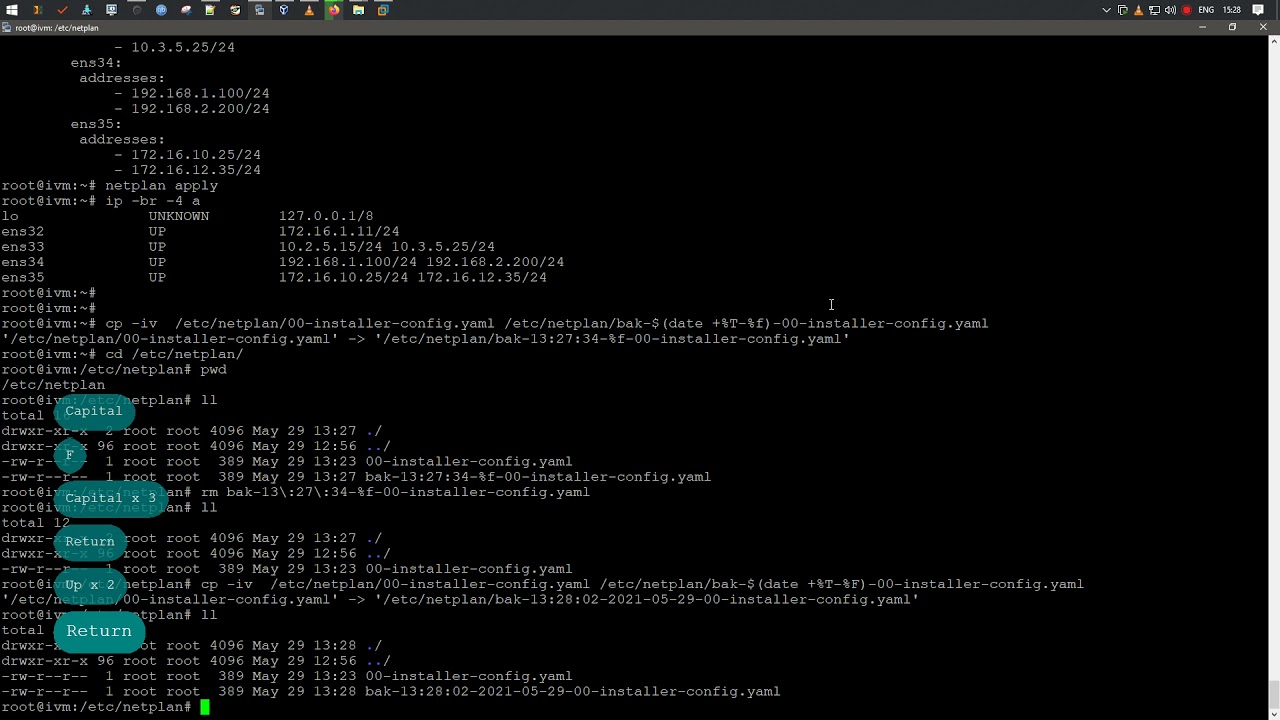Screen dimensions: 1280x720
Task: Click the orange bracket taskbar icon next to Start
Action: coord(37,10)
